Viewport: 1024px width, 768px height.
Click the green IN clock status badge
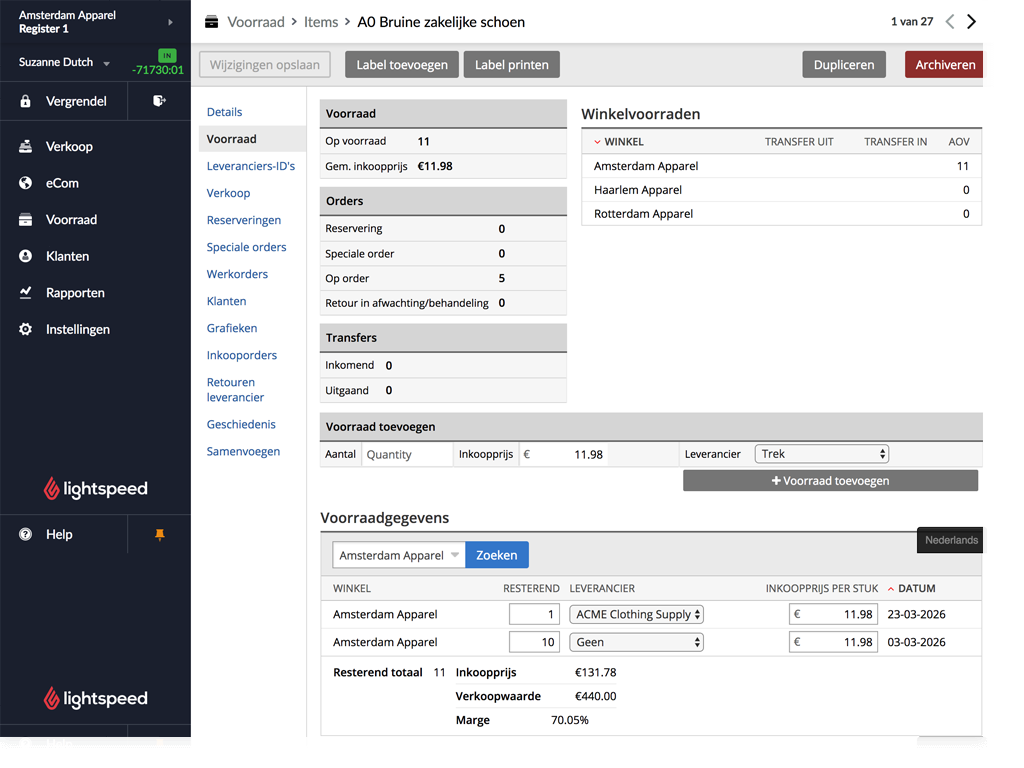[x=167, y=56]
